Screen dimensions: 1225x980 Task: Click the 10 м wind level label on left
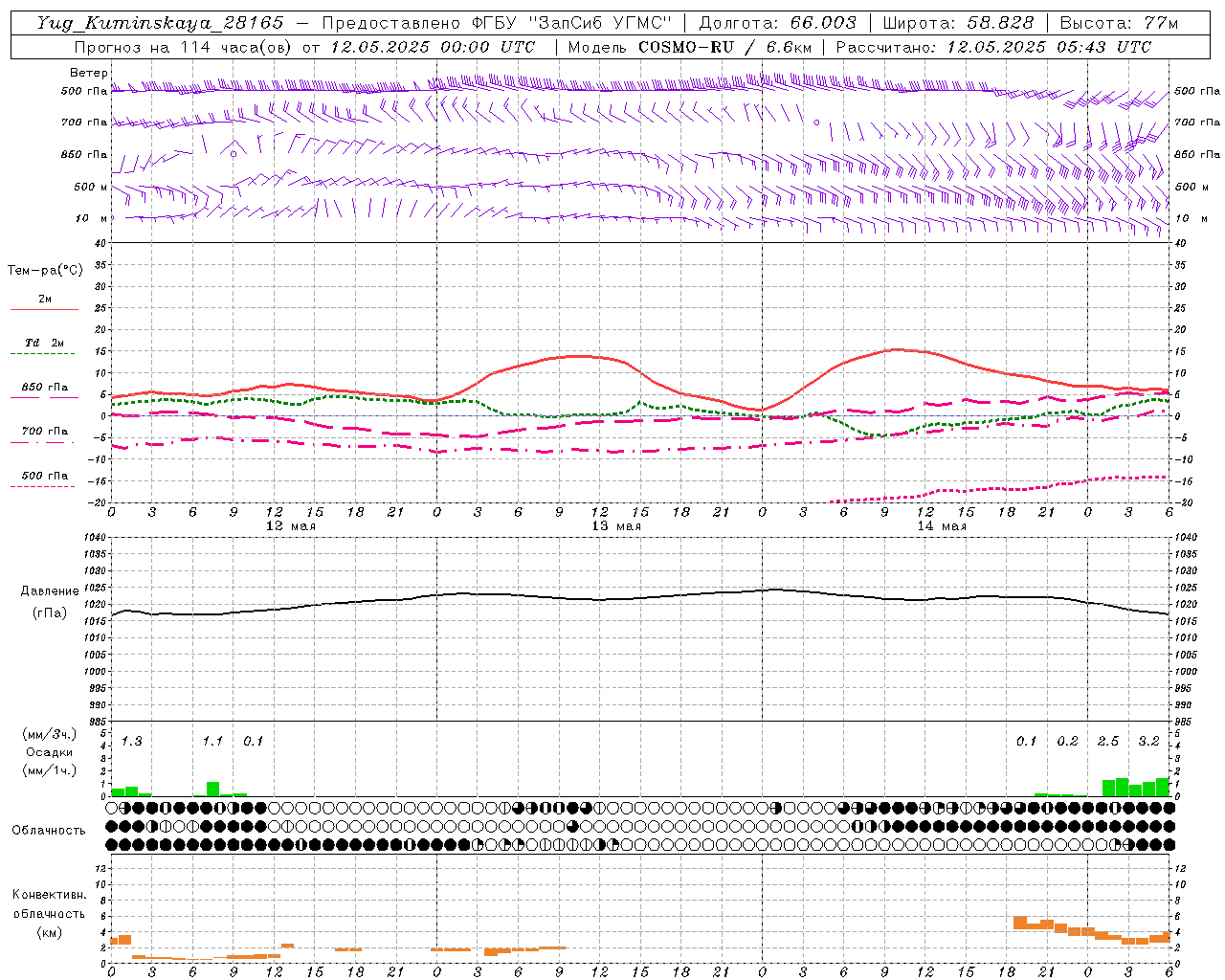[x=92, y=219]
